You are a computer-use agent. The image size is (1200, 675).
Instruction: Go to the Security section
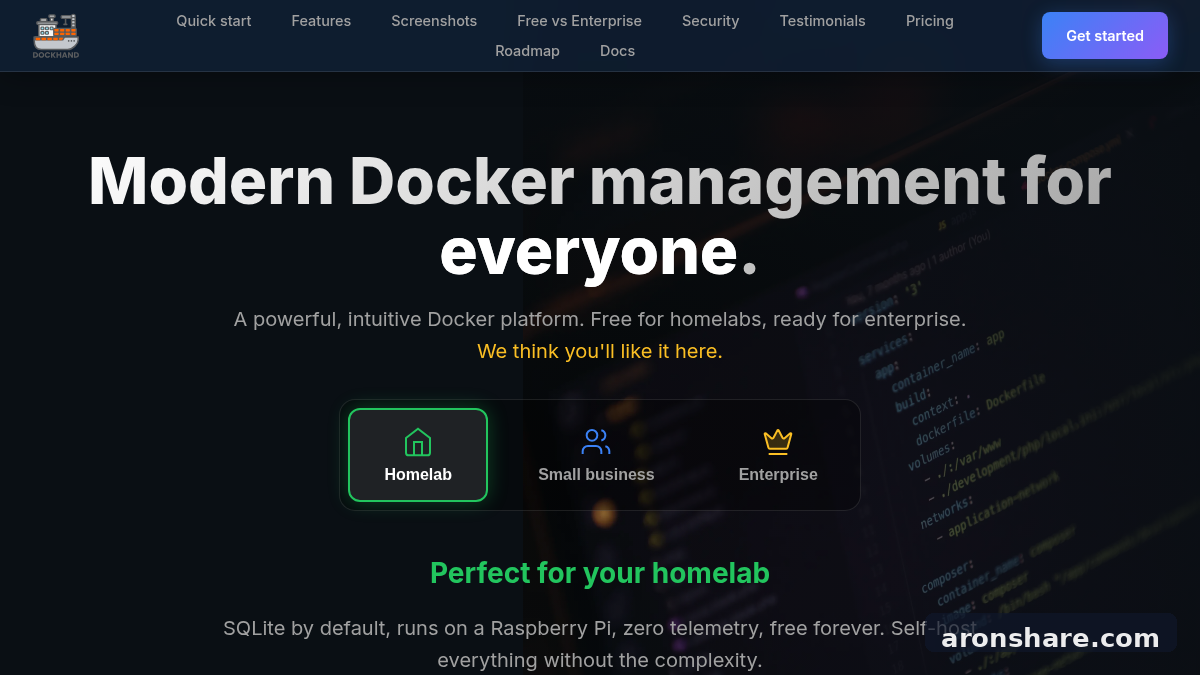[711, 21]
